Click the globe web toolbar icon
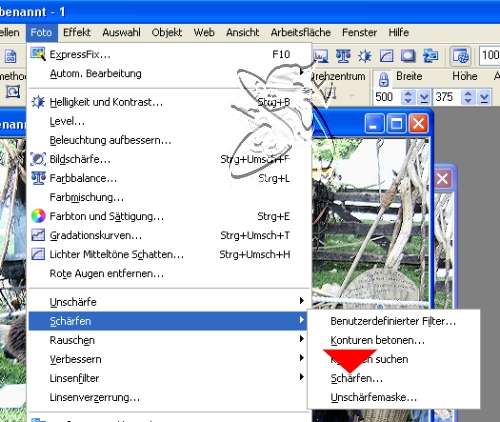 point(461,56)
